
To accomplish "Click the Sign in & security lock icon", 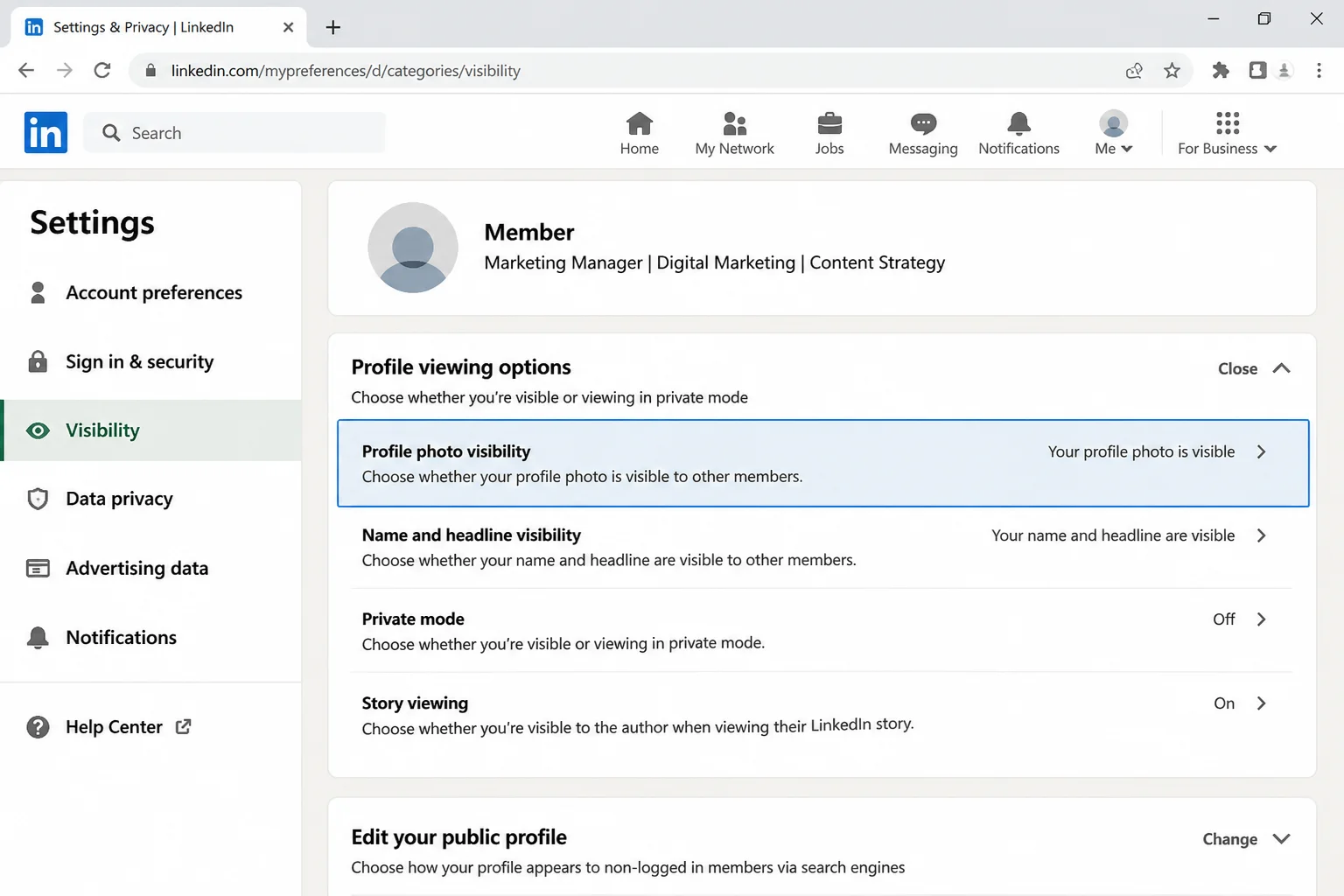I will tap(38, 361).
